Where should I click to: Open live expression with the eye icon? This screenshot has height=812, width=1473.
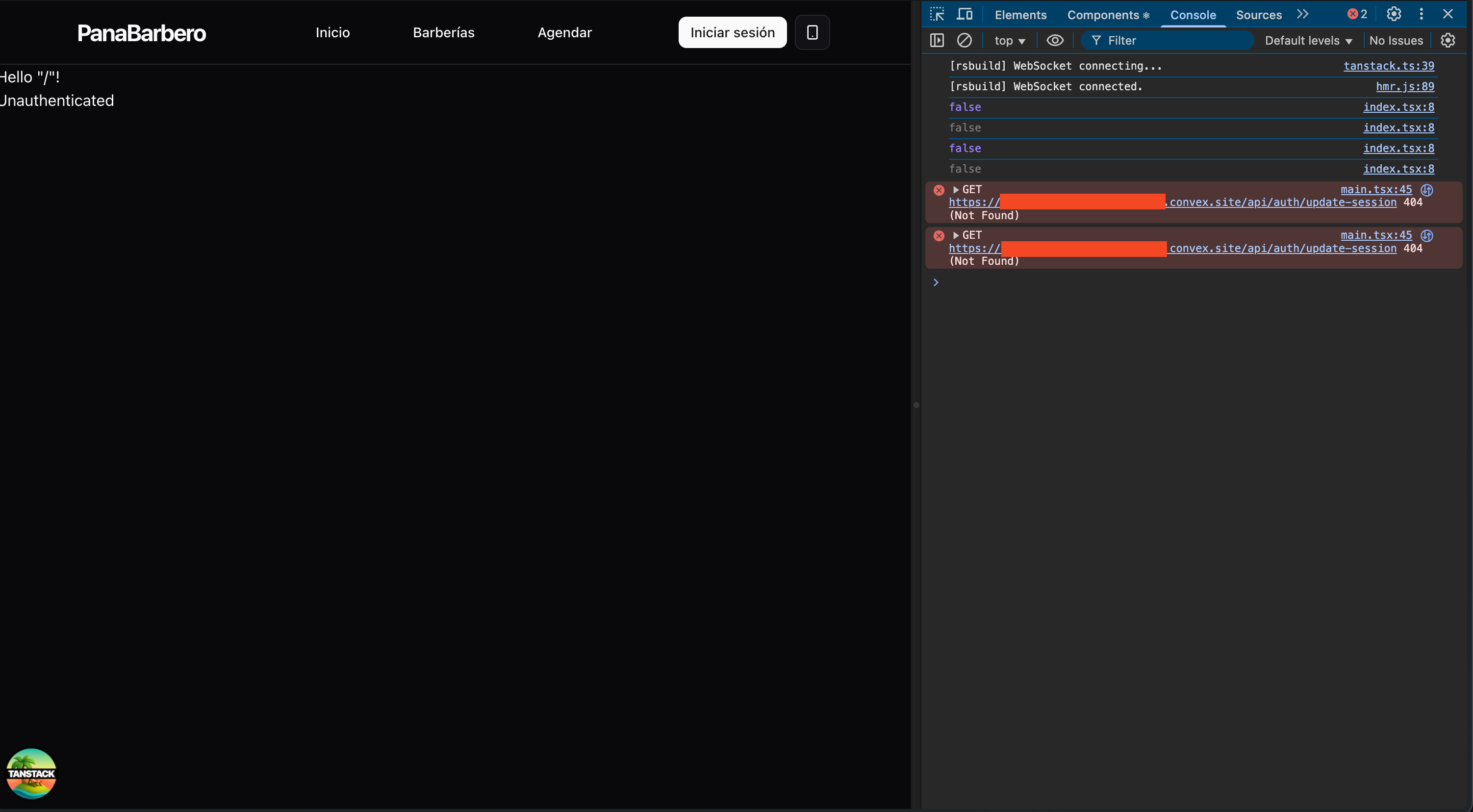click(1054, 41)
